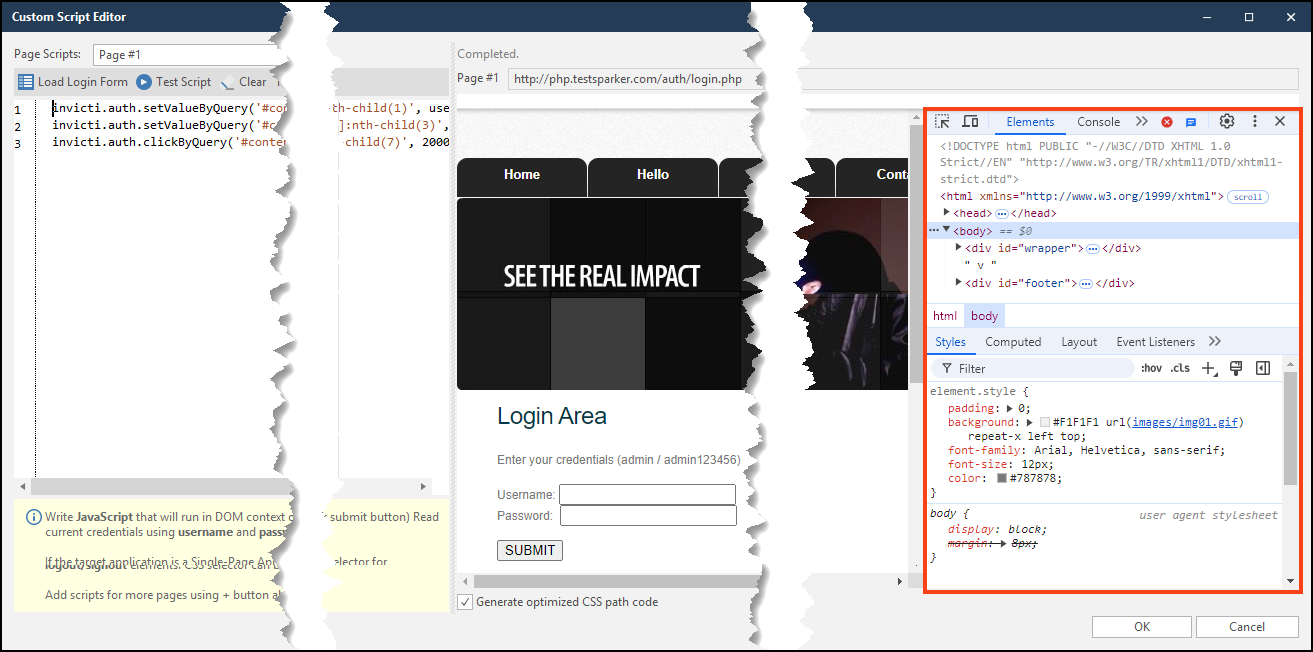Select the element state brush icon

click(x=1236, y=367)
